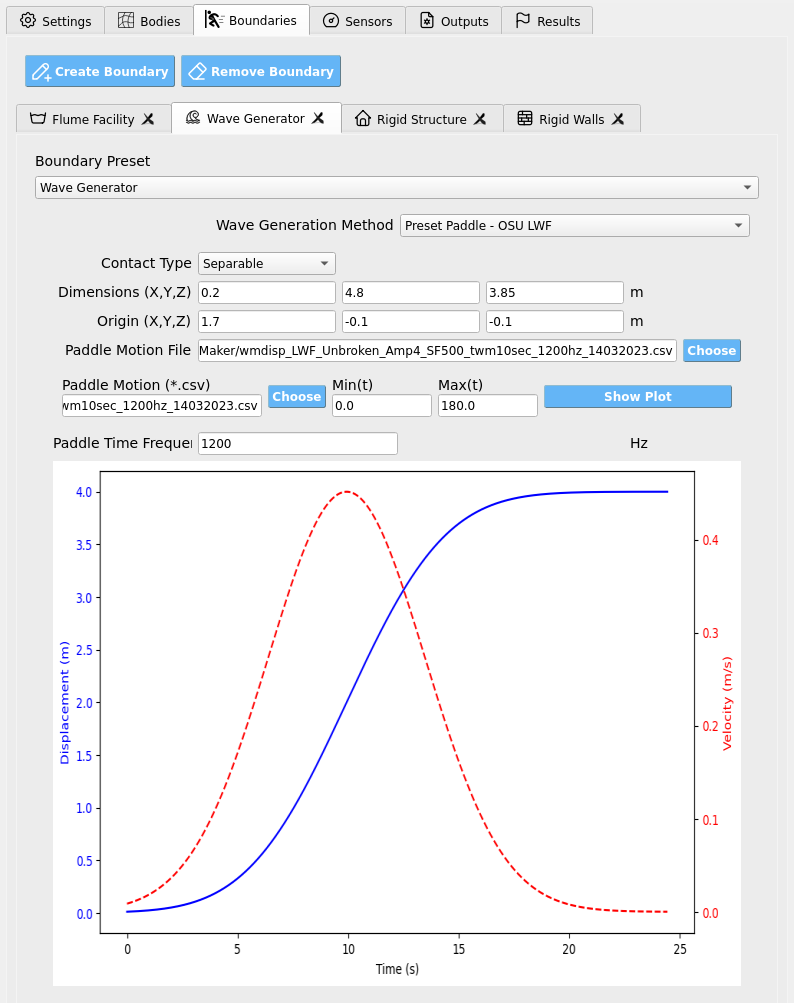Switch to the Bodies tab

[149, 20]
